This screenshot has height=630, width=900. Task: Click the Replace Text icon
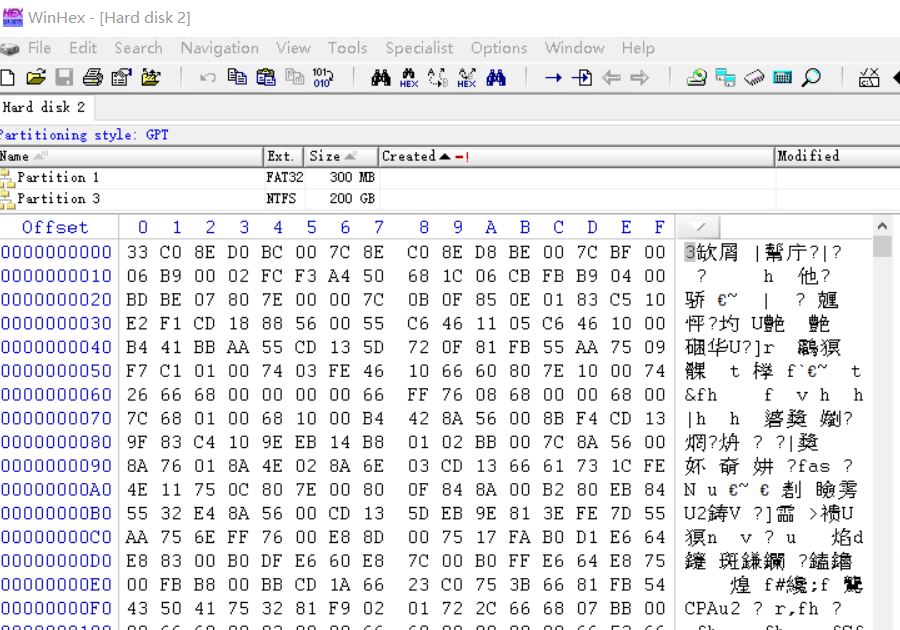tap(437, 77)
